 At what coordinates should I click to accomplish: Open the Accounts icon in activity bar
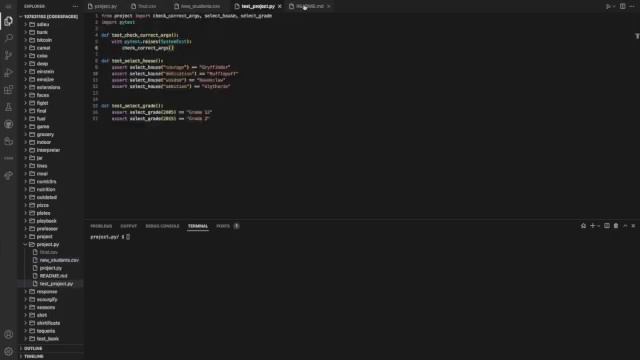(x=8, y=334)
